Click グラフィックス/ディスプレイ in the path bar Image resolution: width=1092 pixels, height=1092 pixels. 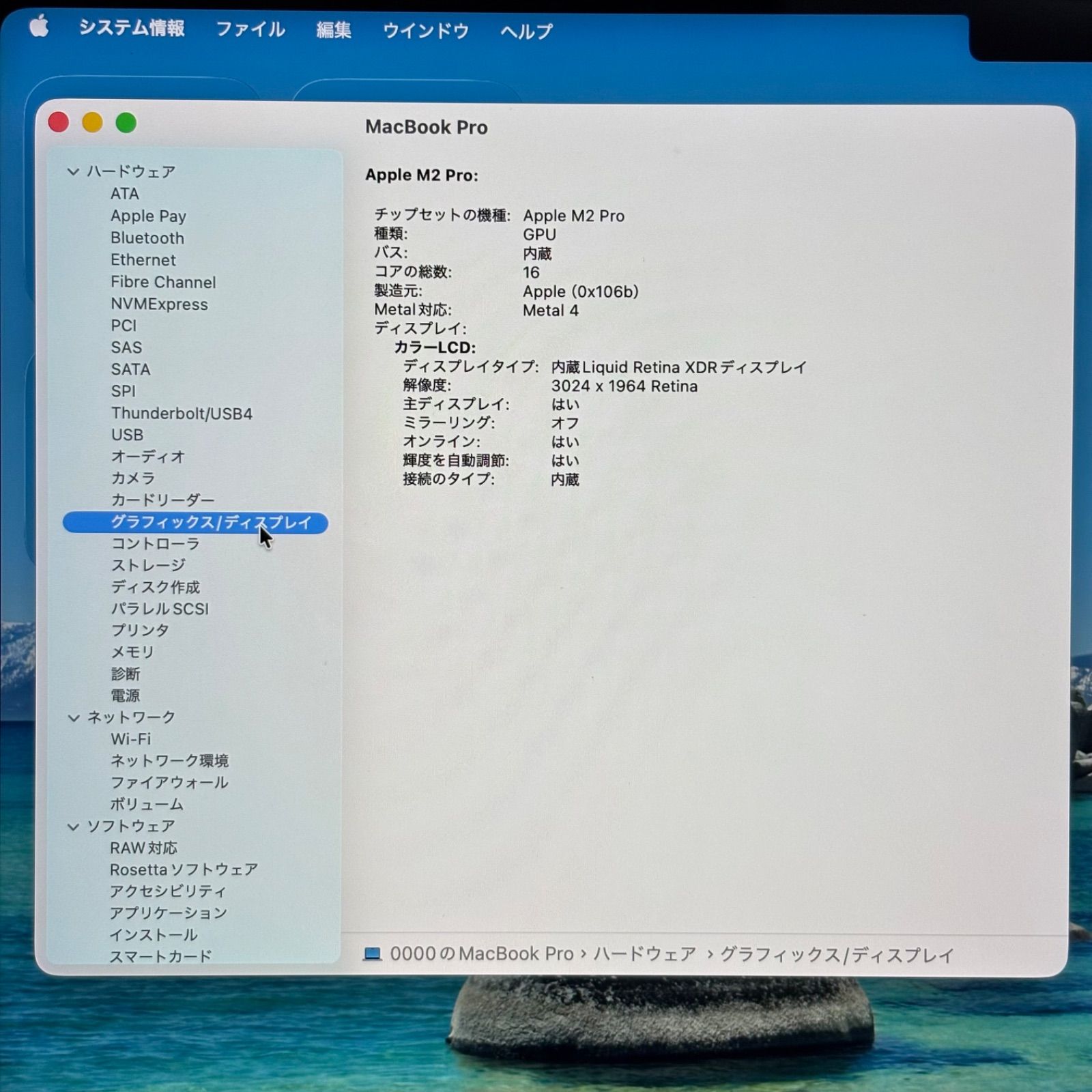click(837, 955)
